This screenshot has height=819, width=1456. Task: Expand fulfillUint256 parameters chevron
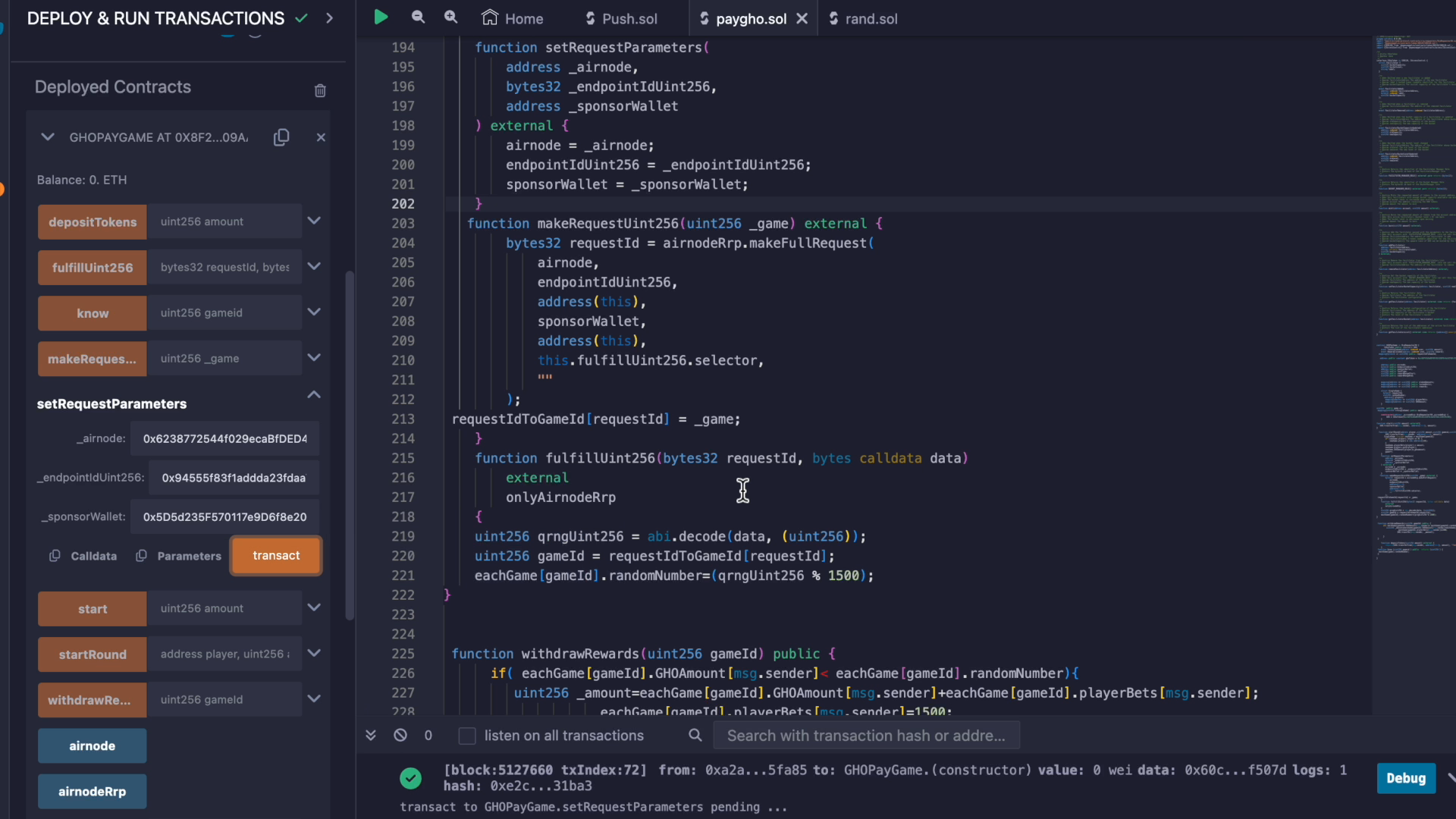coord(314,266)
